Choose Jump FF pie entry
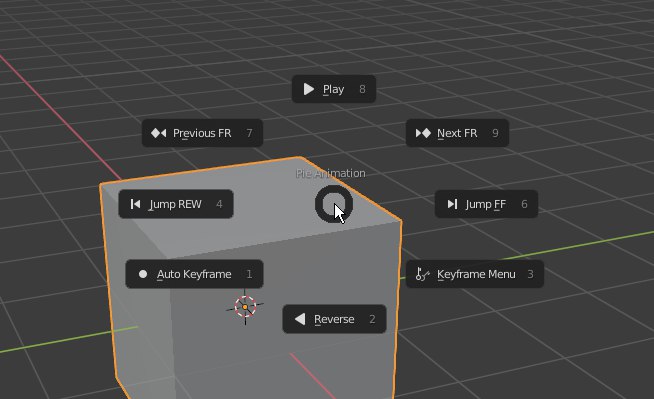 click(x=486, y=204)
